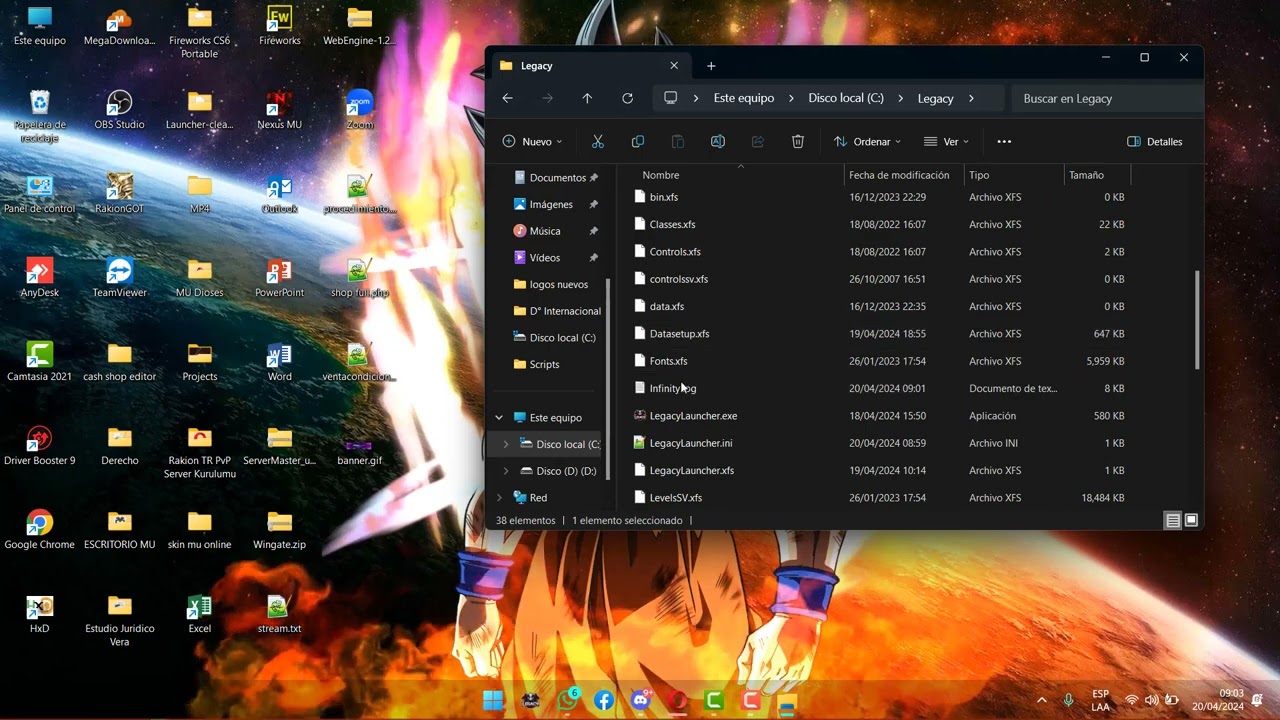
Task: Launch PowerPoint desktop shortcut
Action: click(x=280, y=277)
